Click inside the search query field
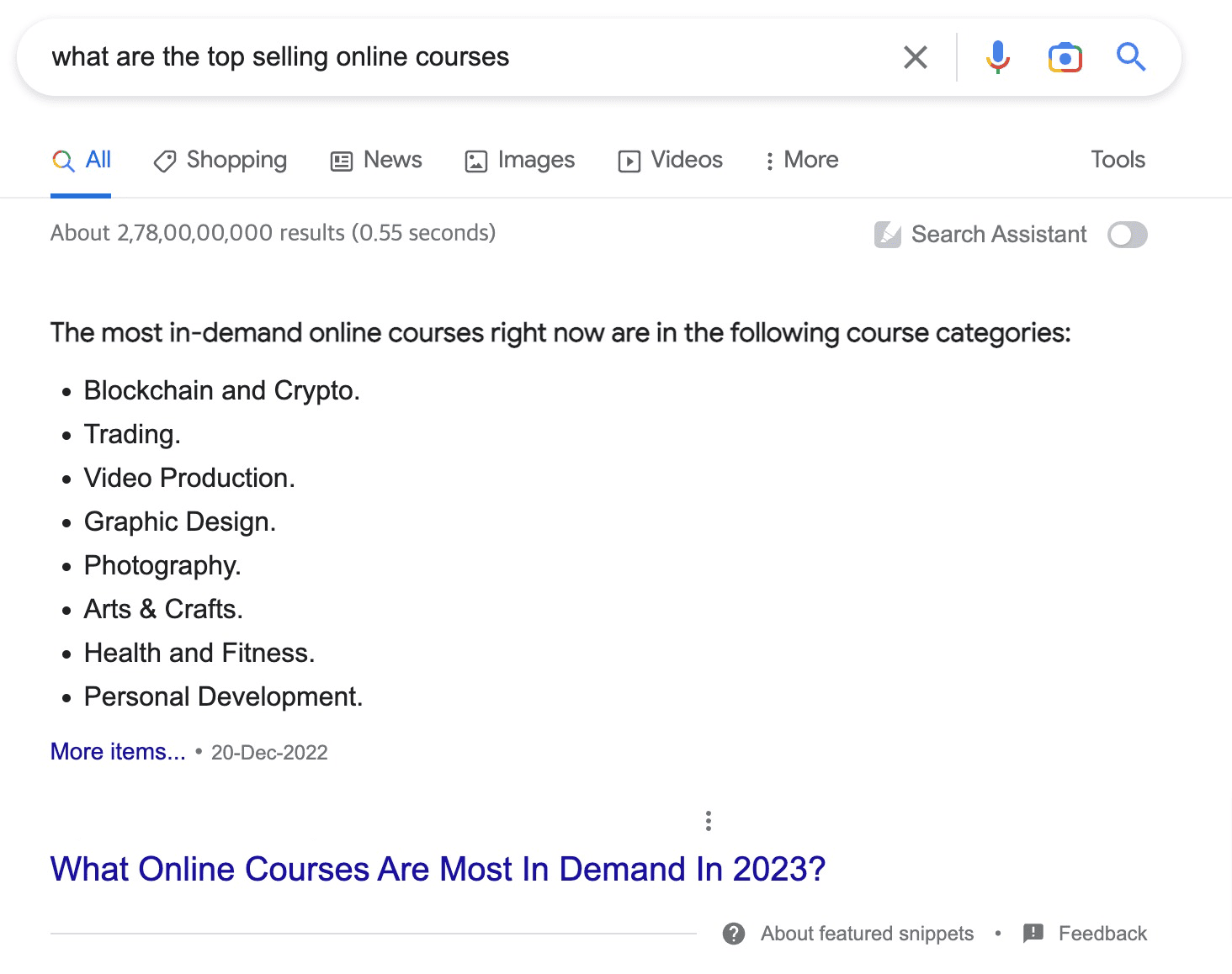Viewport: 1232px width, 974px height. [463, 57]
